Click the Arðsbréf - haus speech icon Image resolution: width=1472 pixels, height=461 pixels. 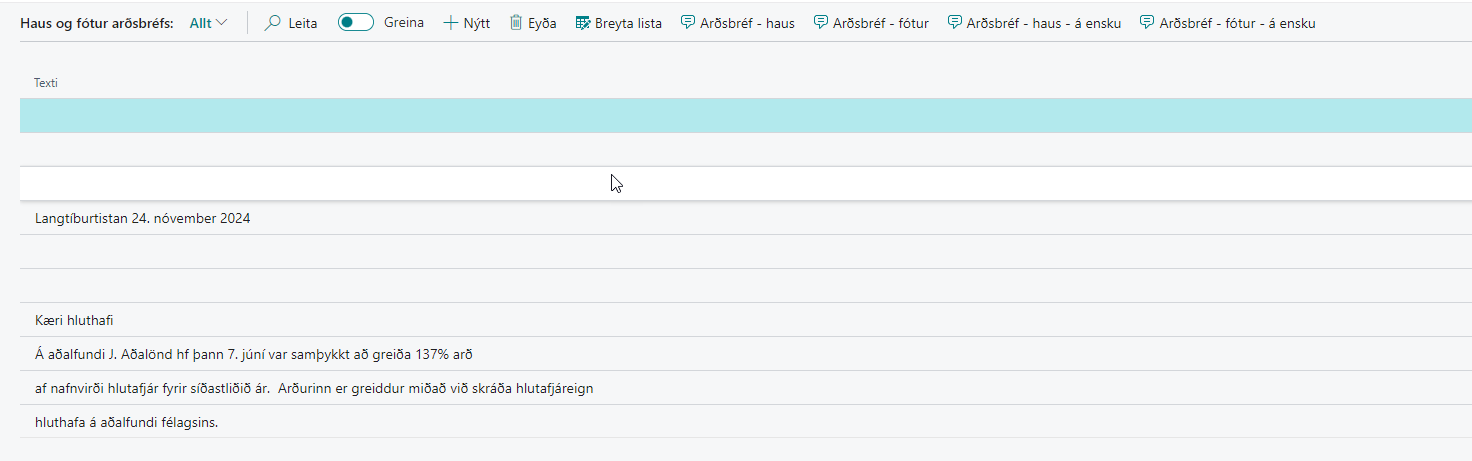coord(688,22)
